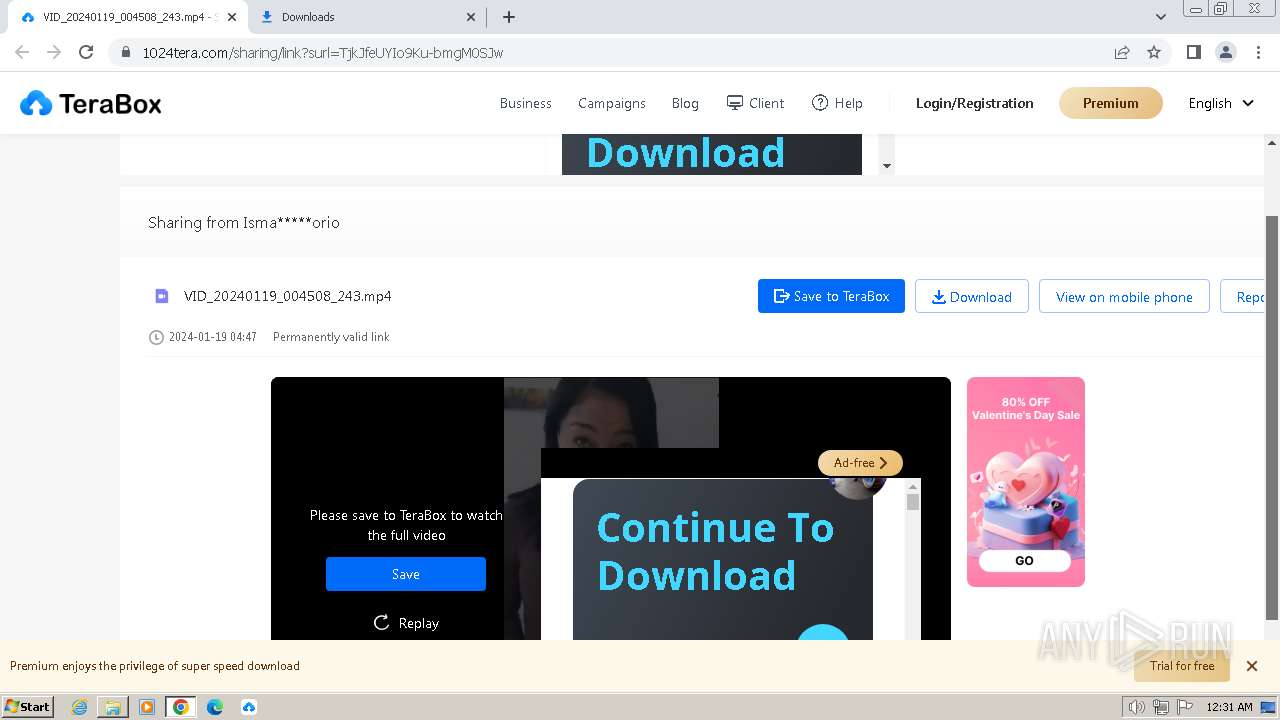
Task: Click the Ad-free badge
Action: [860, 463]
